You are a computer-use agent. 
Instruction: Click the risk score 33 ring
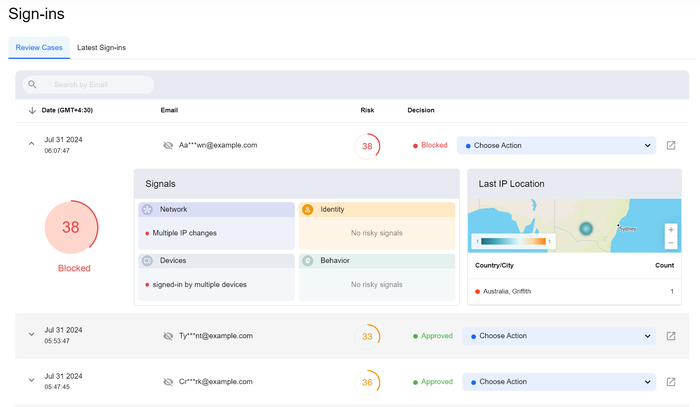(367, 336)
